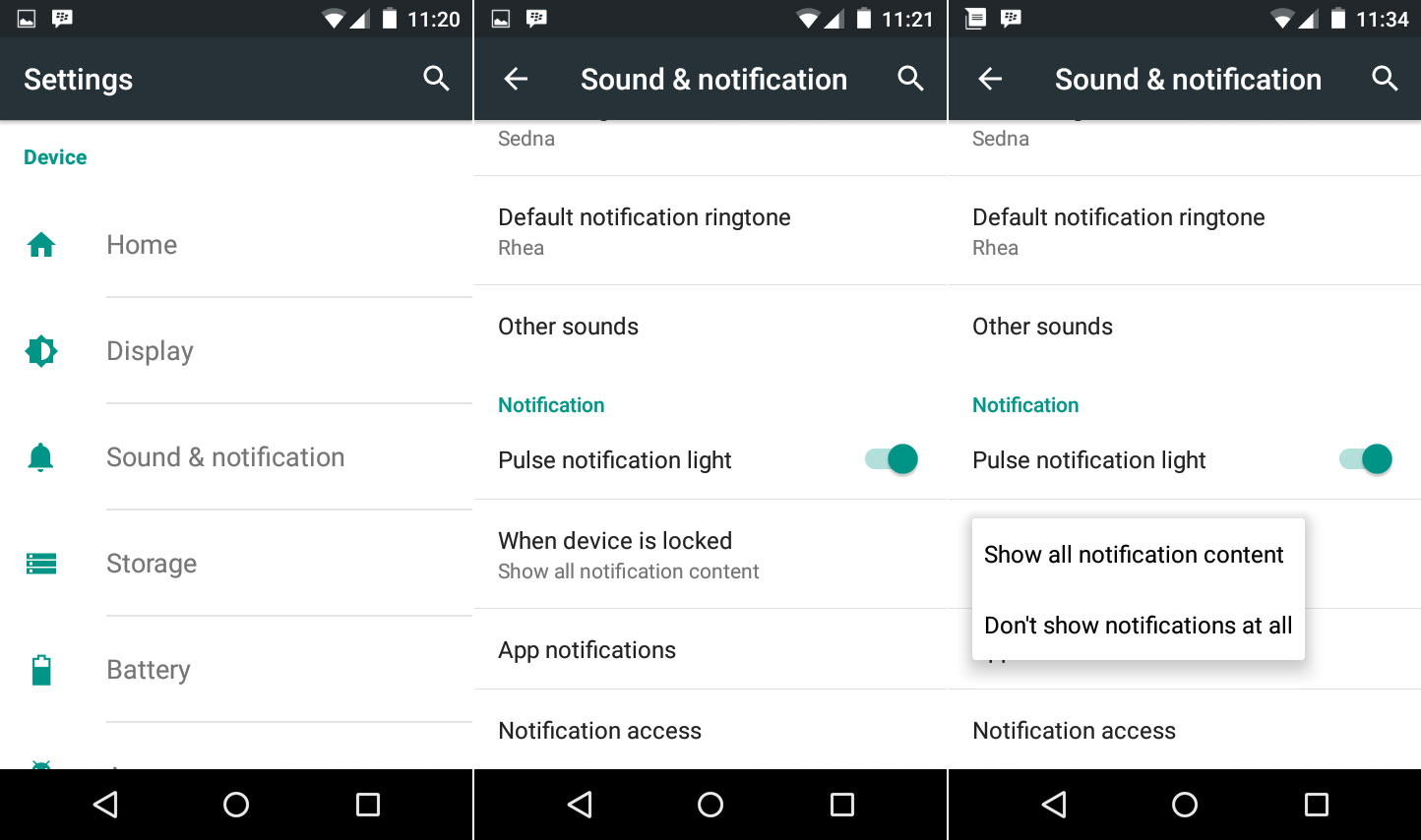Tap the Battery icon in Settings list
Viewport: 1421px width, 840px height.
(x=41, y=670)
